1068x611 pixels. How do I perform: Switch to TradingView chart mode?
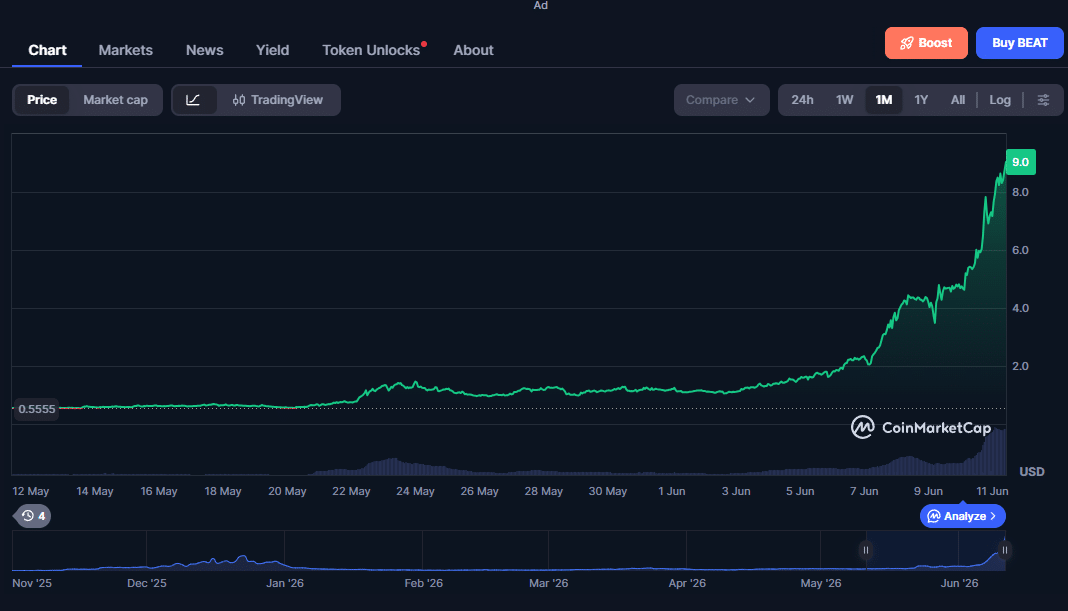click(277, 100)
